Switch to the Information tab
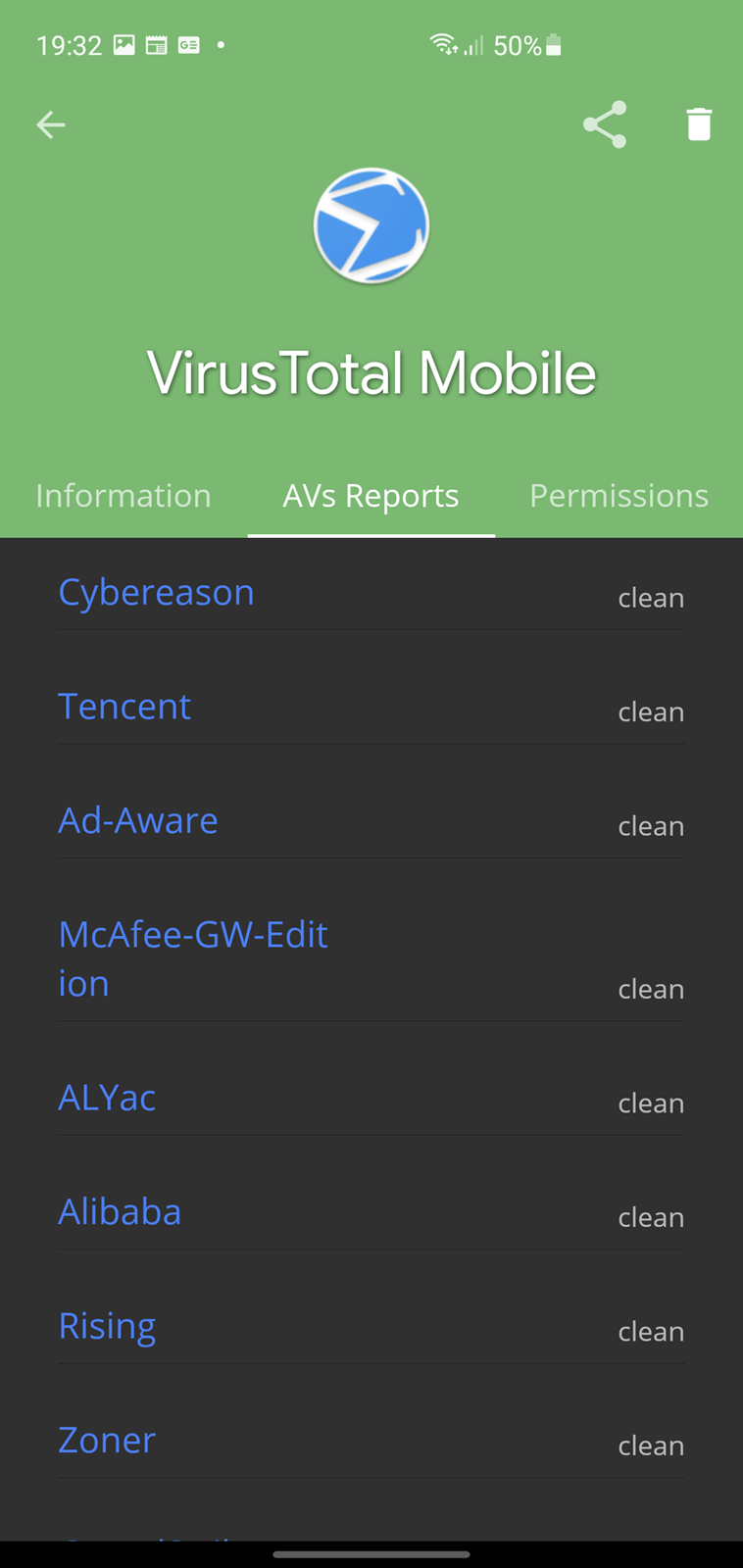 pos(124,495)
